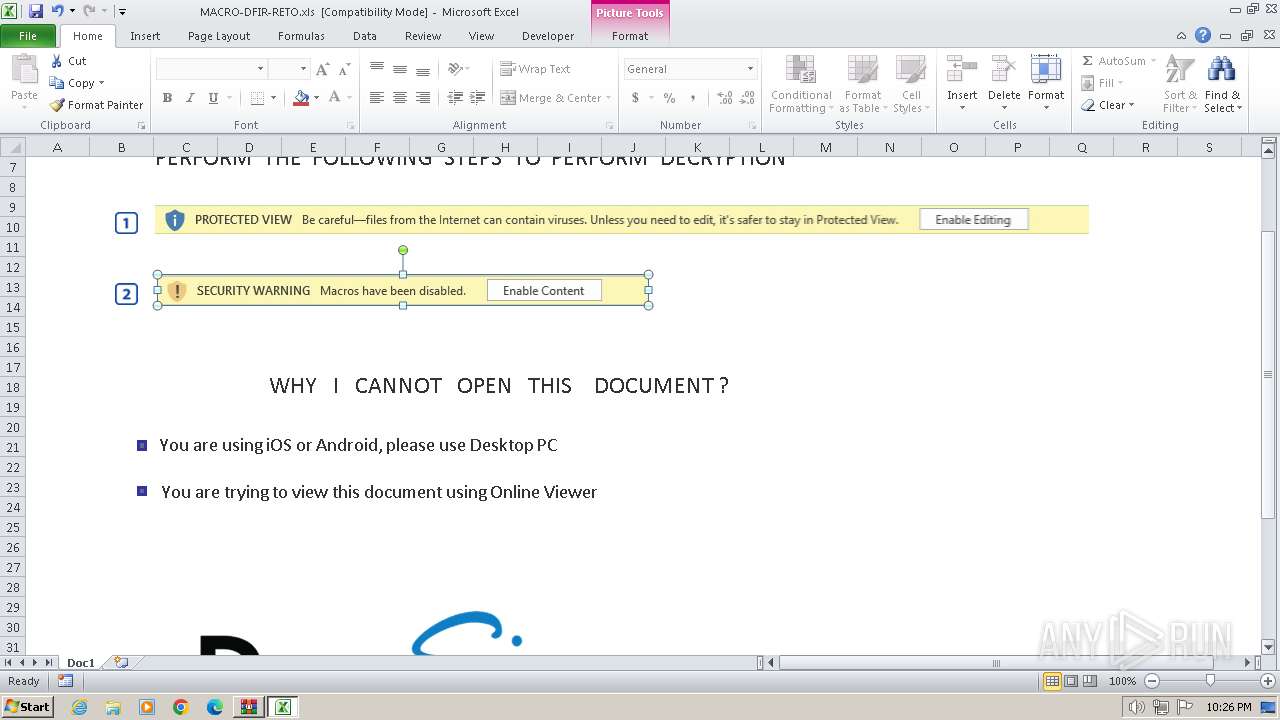Align text to the left
1280x720 pixels.
tap(377, 98)
